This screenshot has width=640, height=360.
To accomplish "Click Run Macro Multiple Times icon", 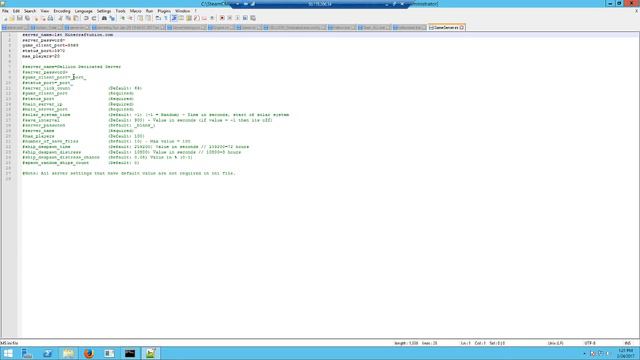I will click(x=245, y=18).
